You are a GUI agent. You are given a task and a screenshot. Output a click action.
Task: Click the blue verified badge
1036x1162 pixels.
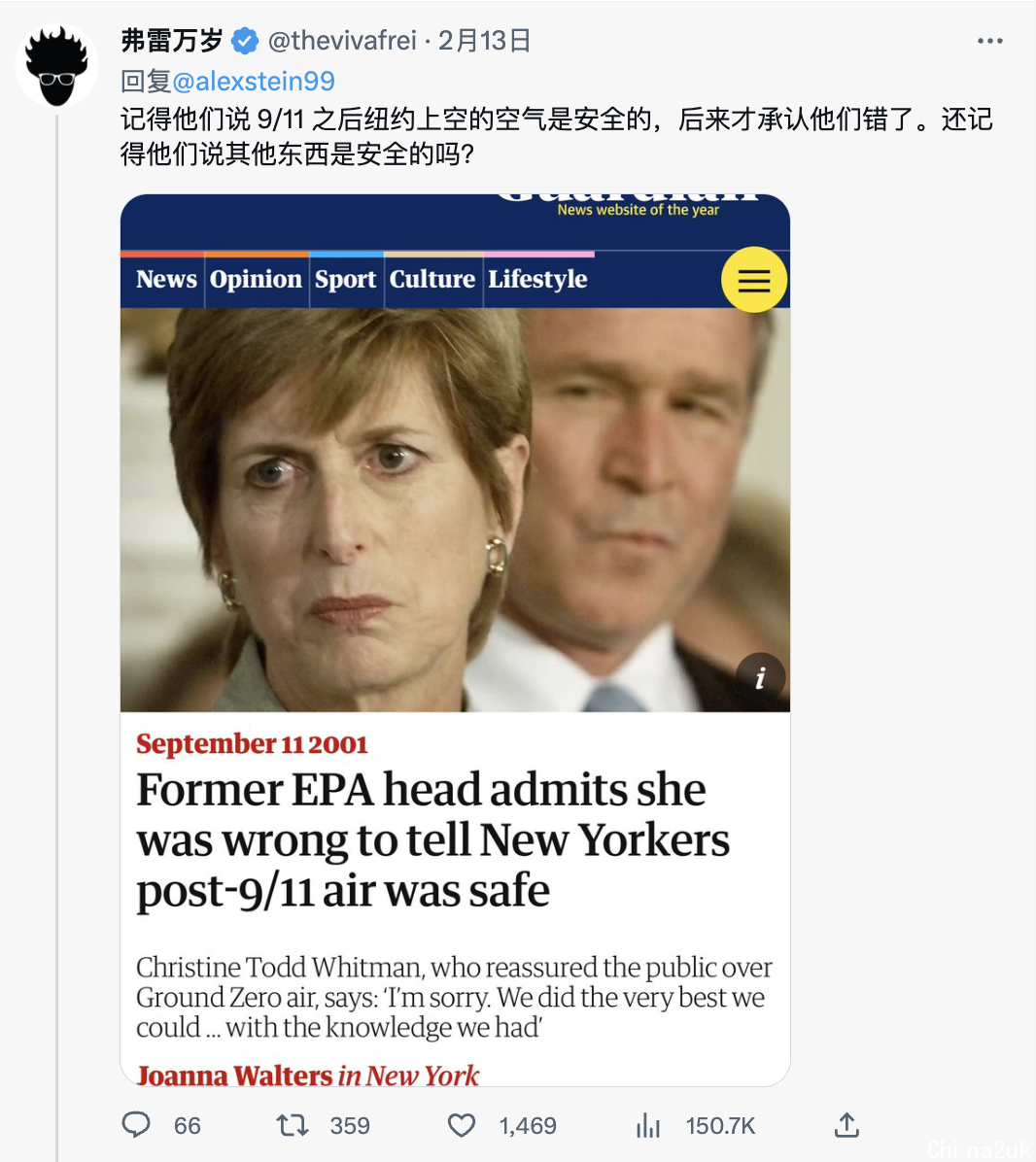[x=245, y=41]
